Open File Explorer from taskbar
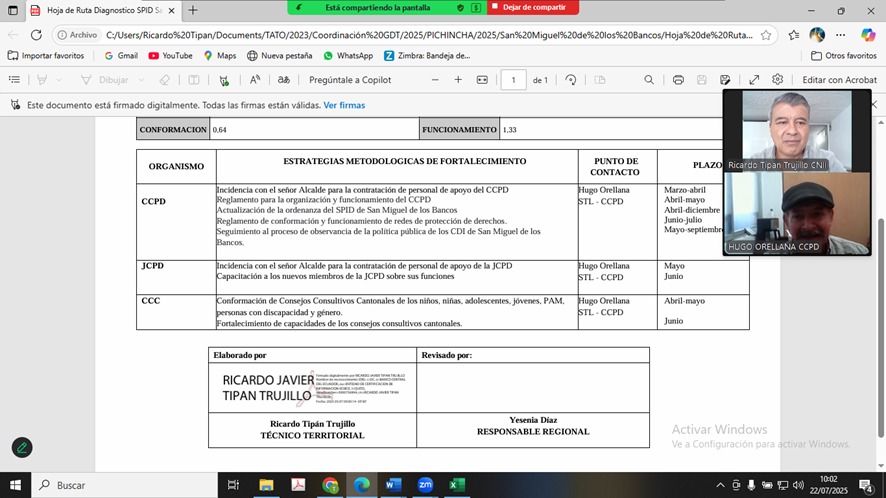This screenshot has height=498, width=886. [266, 485]
